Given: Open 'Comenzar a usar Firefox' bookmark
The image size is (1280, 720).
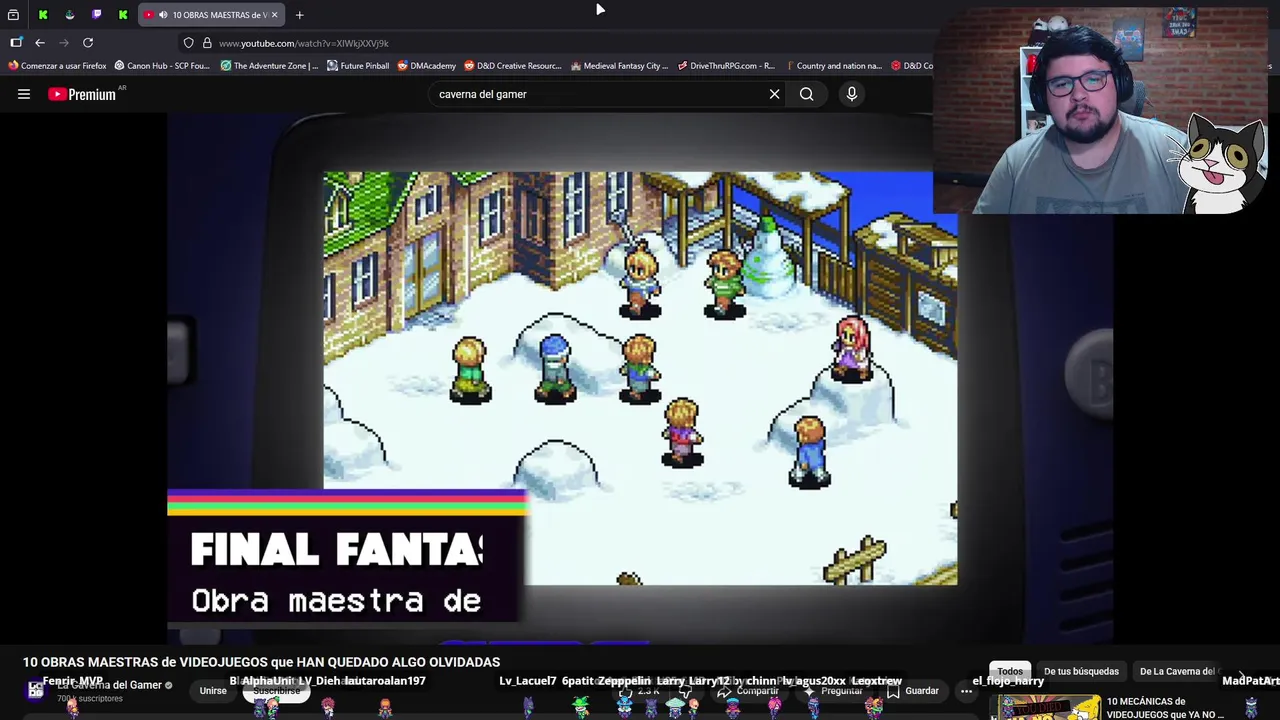Looking at the screenshot, I should tap(57, 66).
